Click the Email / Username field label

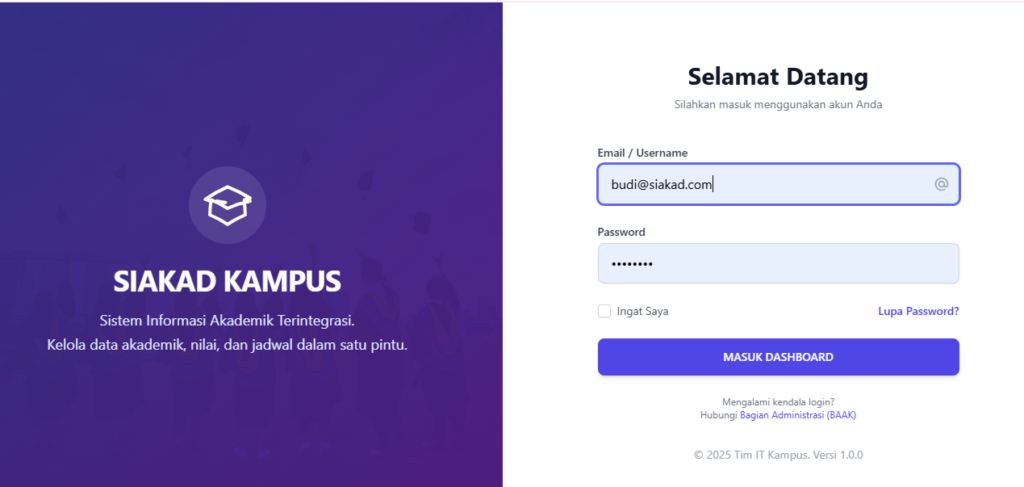(x=642, y=153)
